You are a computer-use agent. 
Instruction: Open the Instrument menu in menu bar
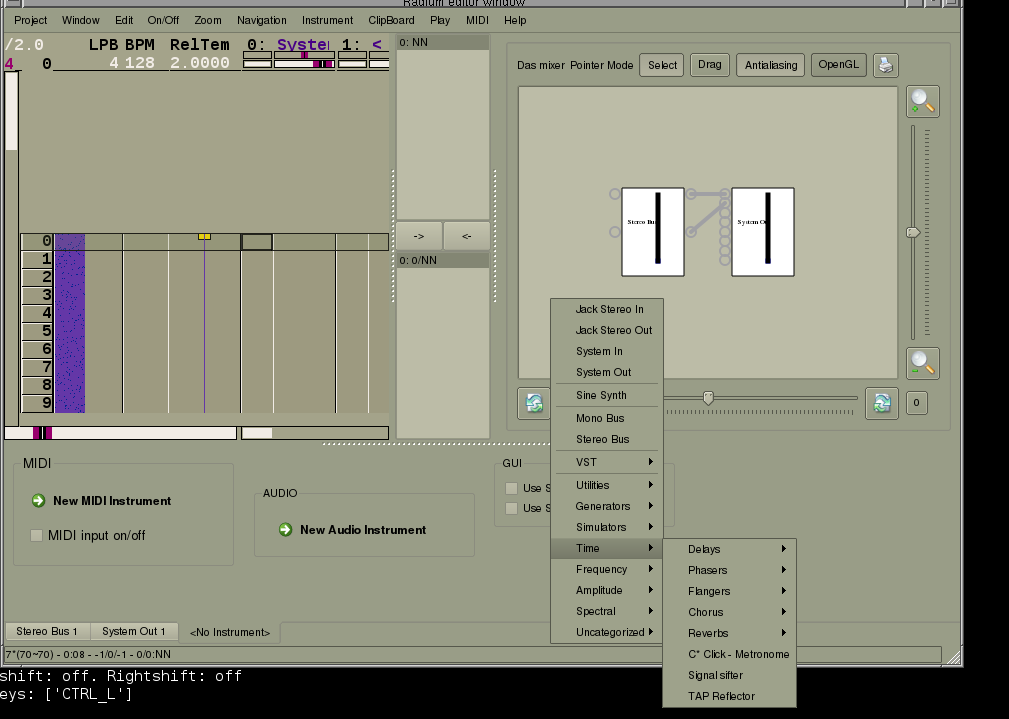[x=327, y=20]
